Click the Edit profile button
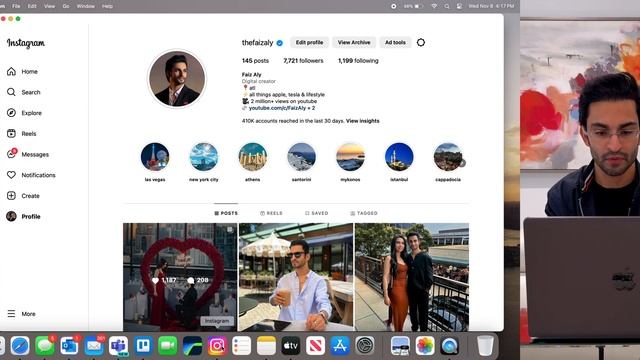Screen dimensions: 640x360 point(309,42)
